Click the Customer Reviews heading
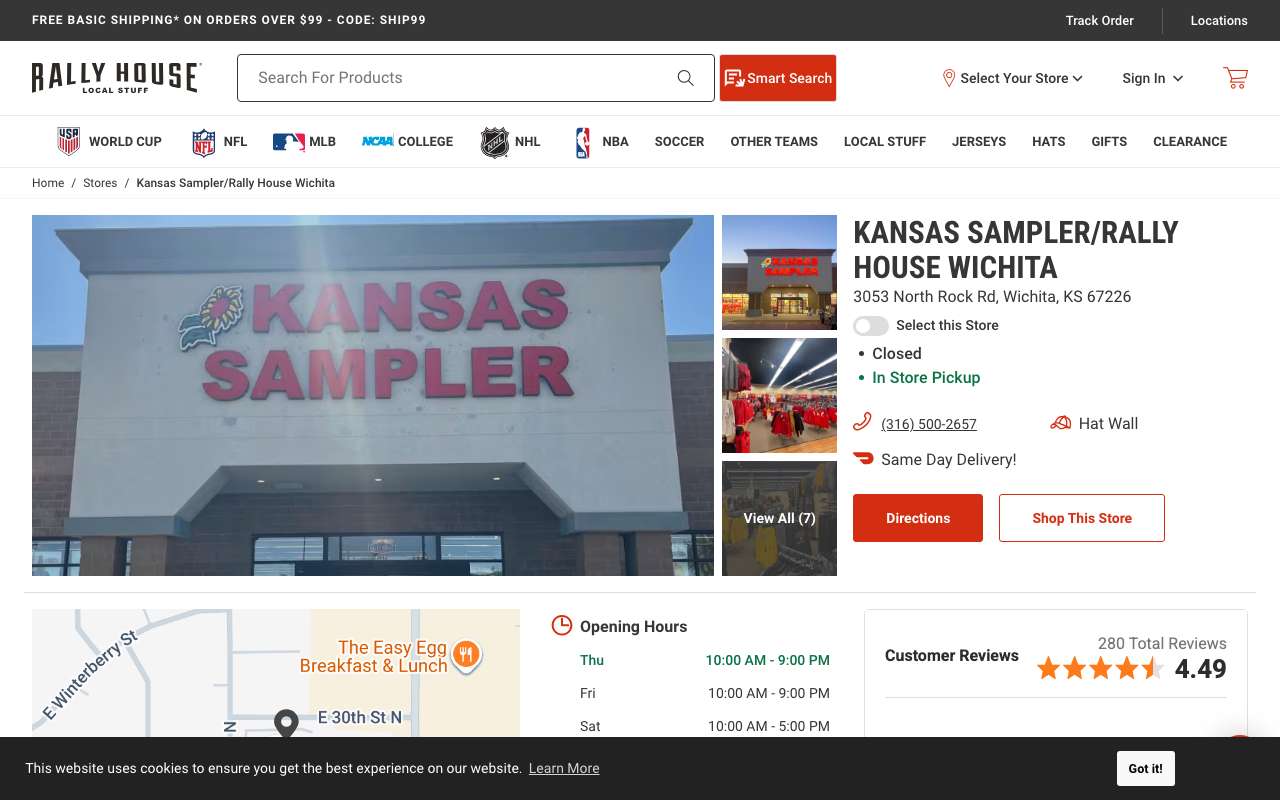Screen dimensions: 1280x800 (952, 656)
